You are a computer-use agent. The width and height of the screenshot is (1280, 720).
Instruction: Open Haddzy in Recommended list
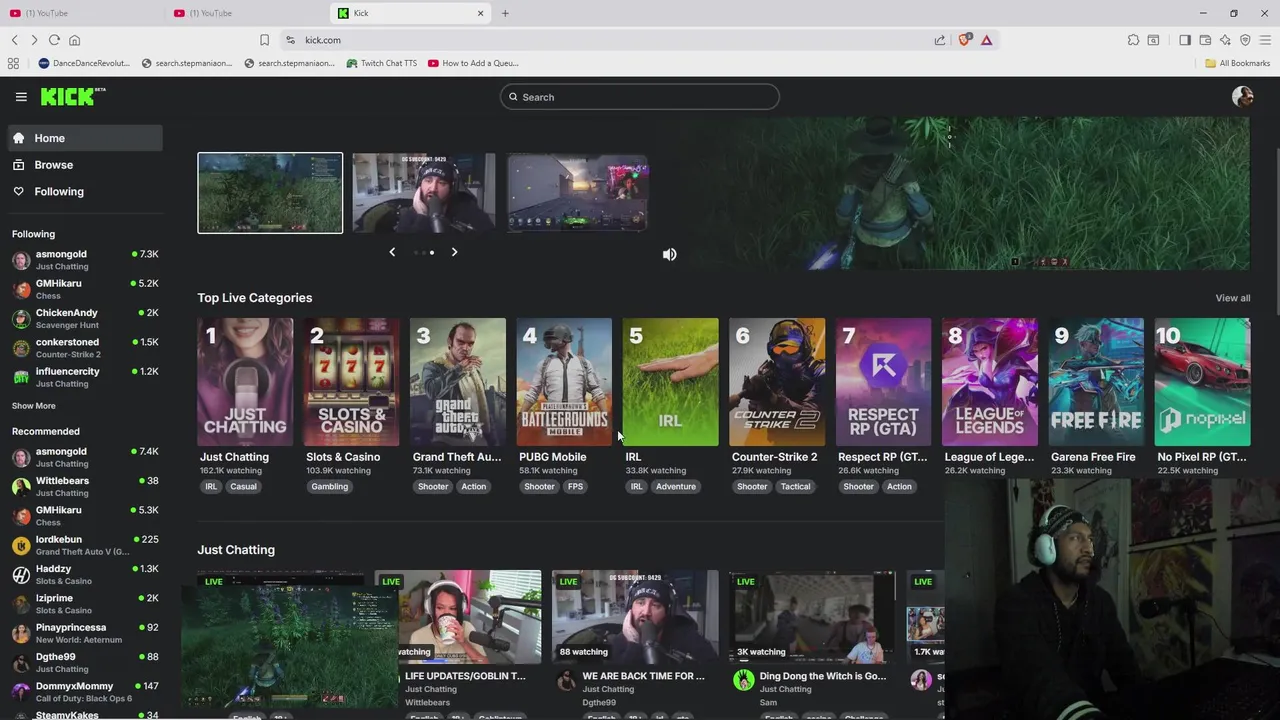click(x=85, y=574)
